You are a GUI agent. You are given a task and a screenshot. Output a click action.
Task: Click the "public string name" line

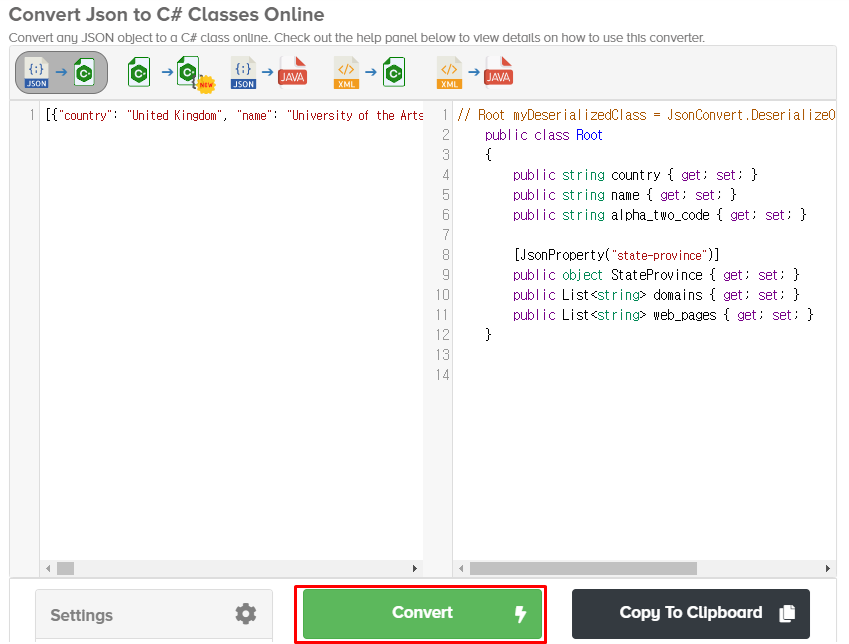point(624,195)
